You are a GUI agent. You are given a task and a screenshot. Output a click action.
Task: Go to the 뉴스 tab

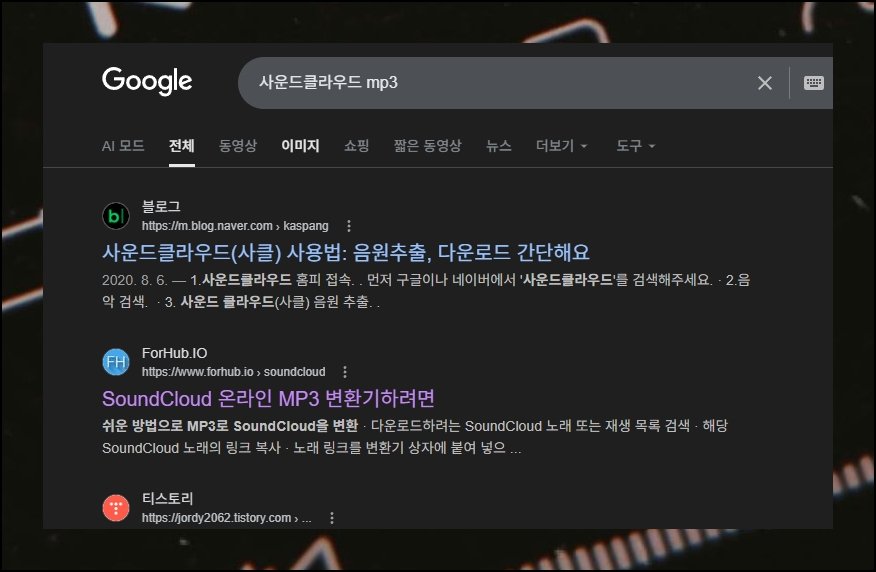[x=498, y=146]
